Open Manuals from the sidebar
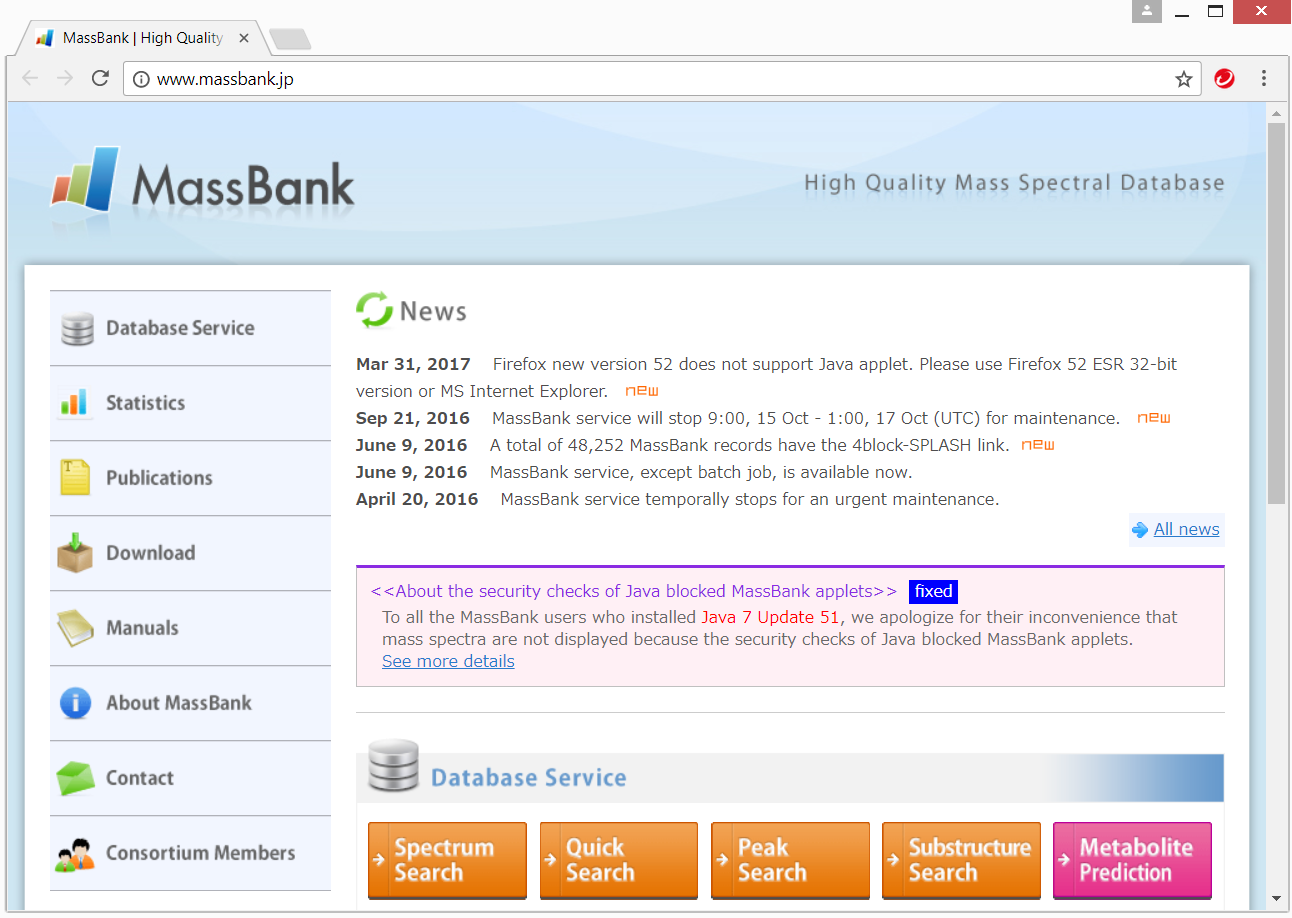1292x918 pixels. coord(190,628)
